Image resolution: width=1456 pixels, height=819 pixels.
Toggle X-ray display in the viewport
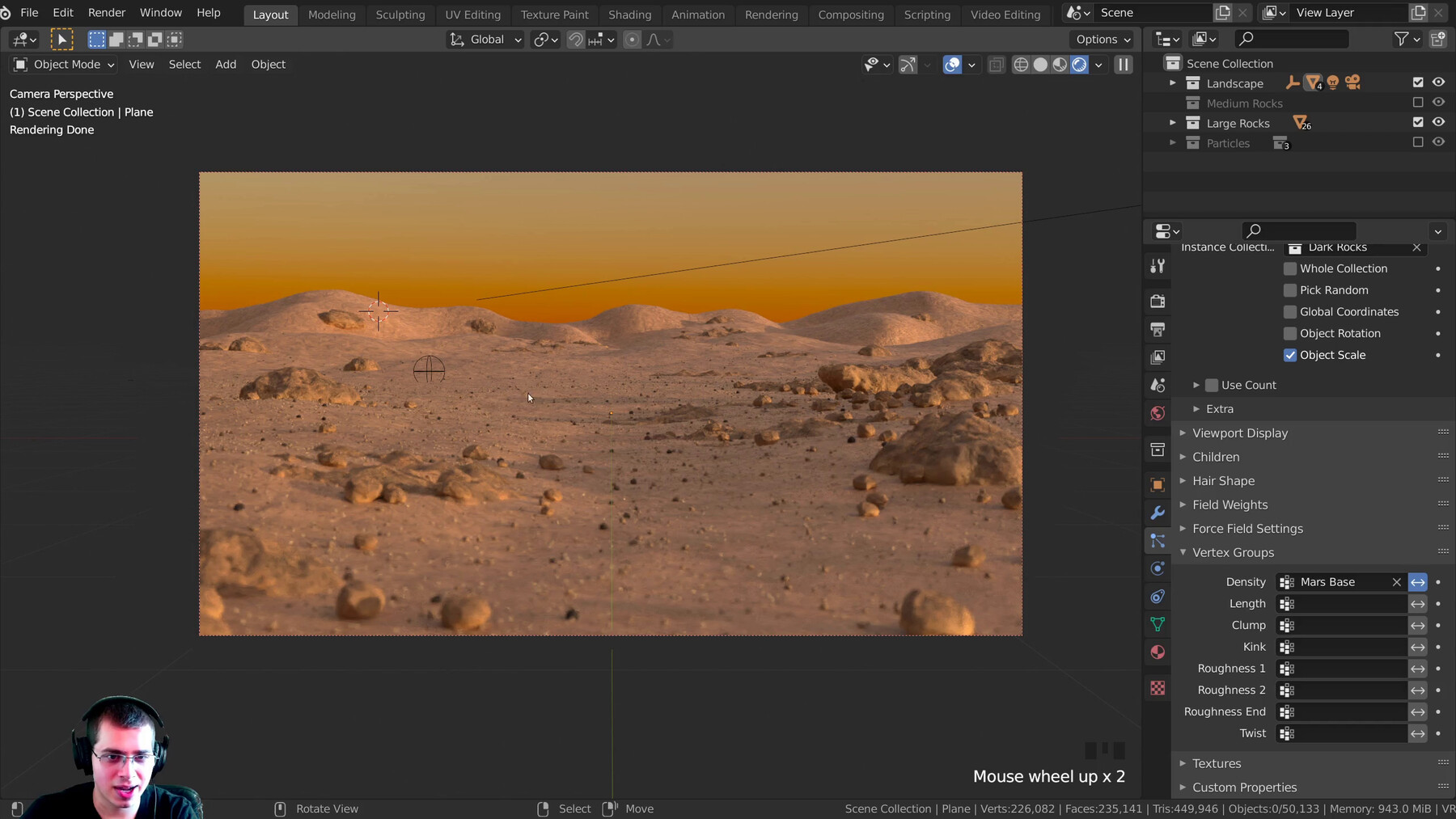(997, 65)
